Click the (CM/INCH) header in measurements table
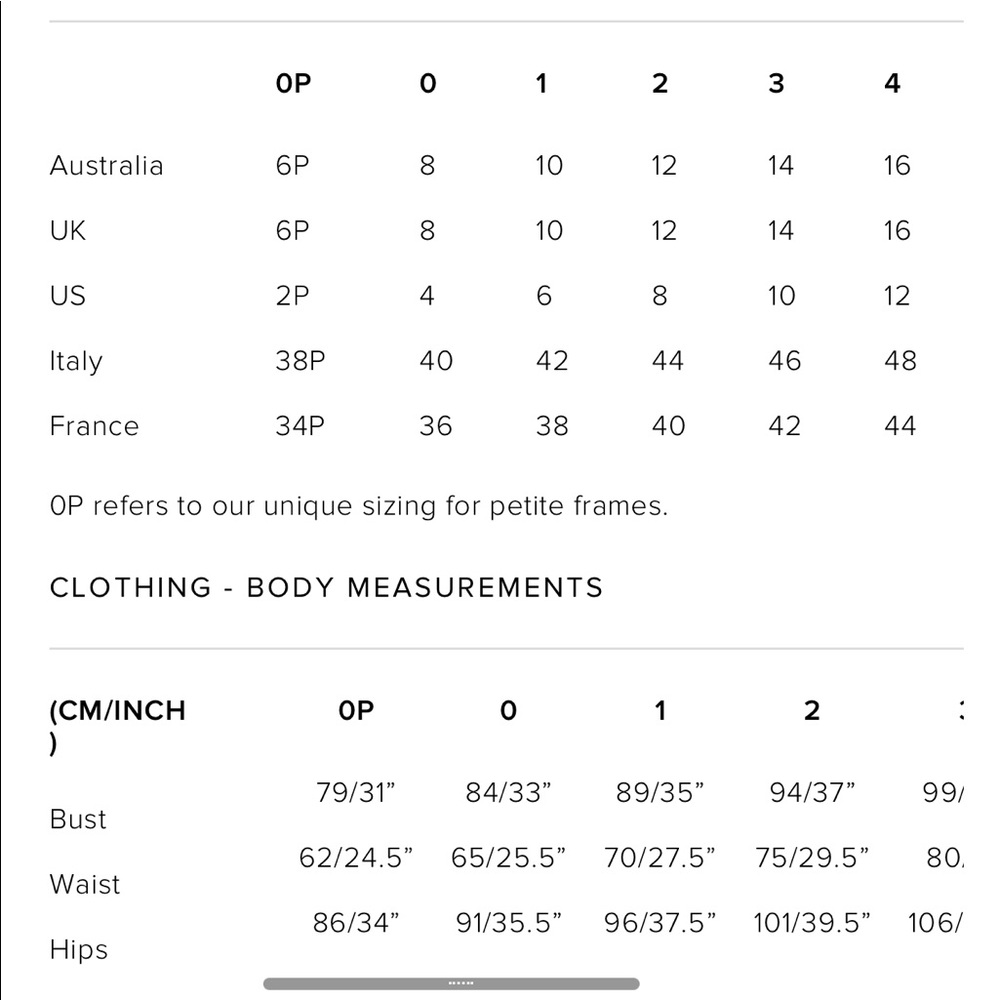 118,727
